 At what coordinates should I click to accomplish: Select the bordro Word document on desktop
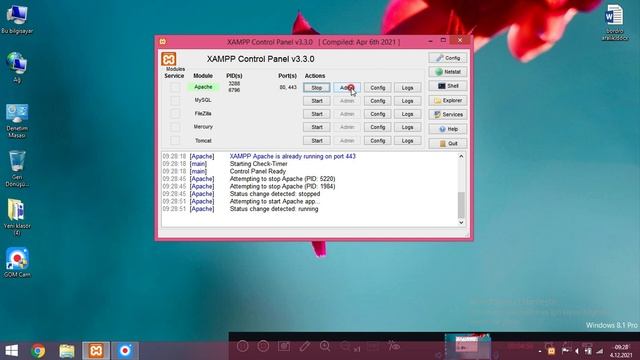click(x=615, y=23)
